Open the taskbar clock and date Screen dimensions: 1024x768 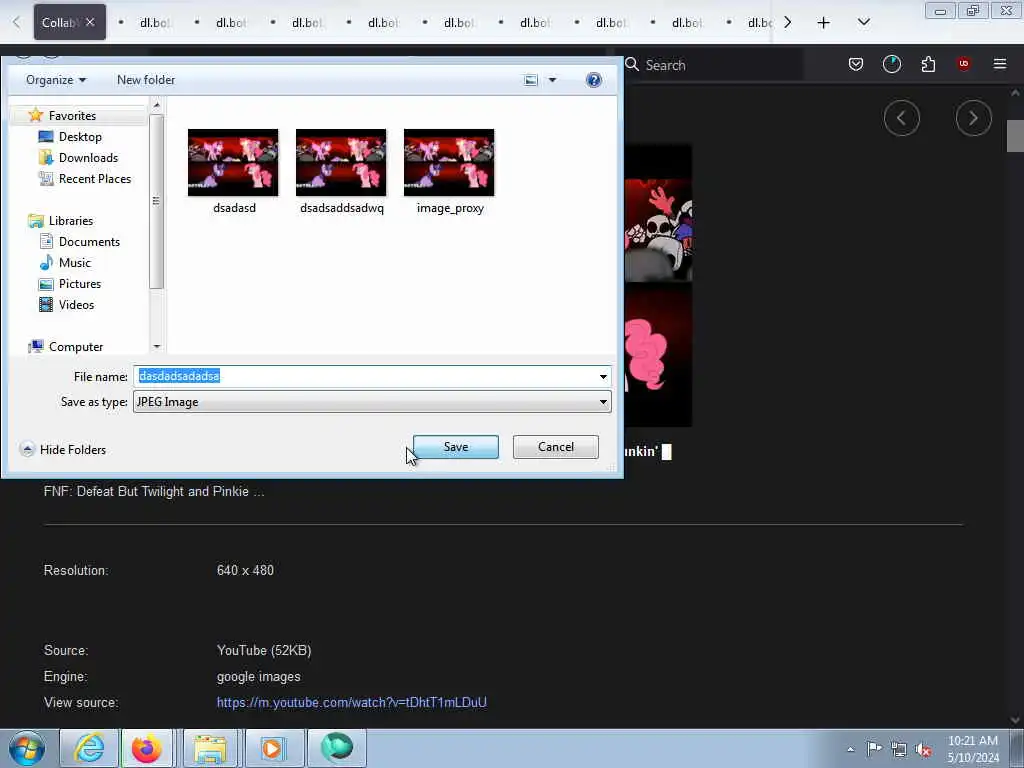pos(973,749)
